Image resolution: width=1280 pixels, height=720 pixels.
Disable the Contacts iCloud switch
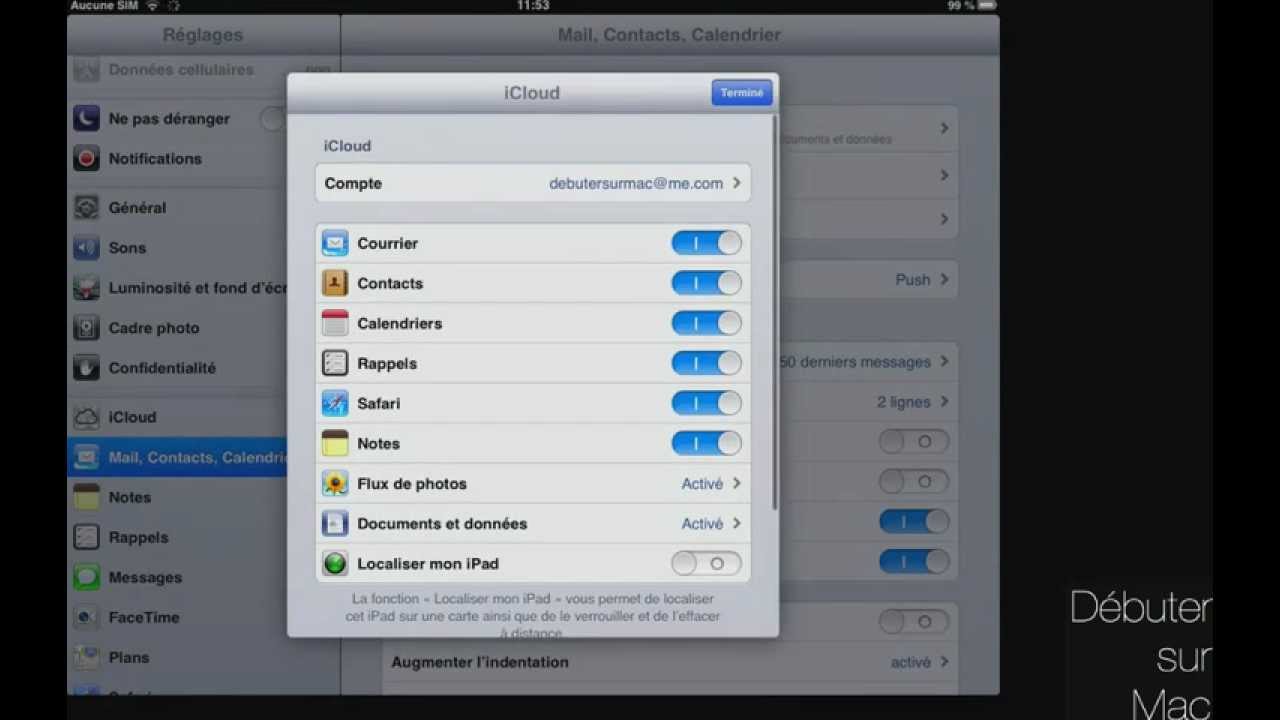[706, 283]
